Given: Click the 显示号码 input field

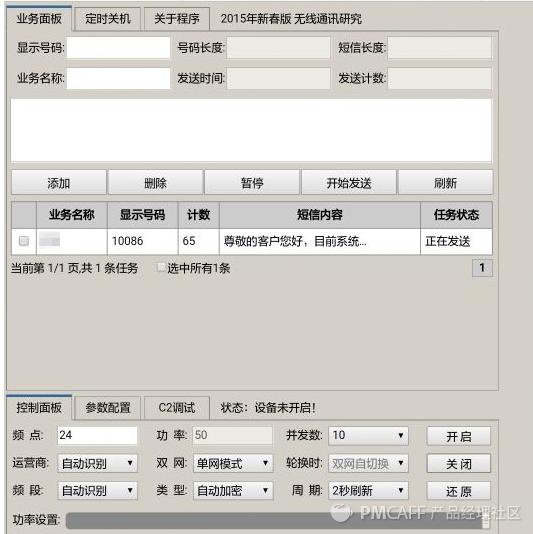Looking at the screenshot, I should [x=118, y=48].
